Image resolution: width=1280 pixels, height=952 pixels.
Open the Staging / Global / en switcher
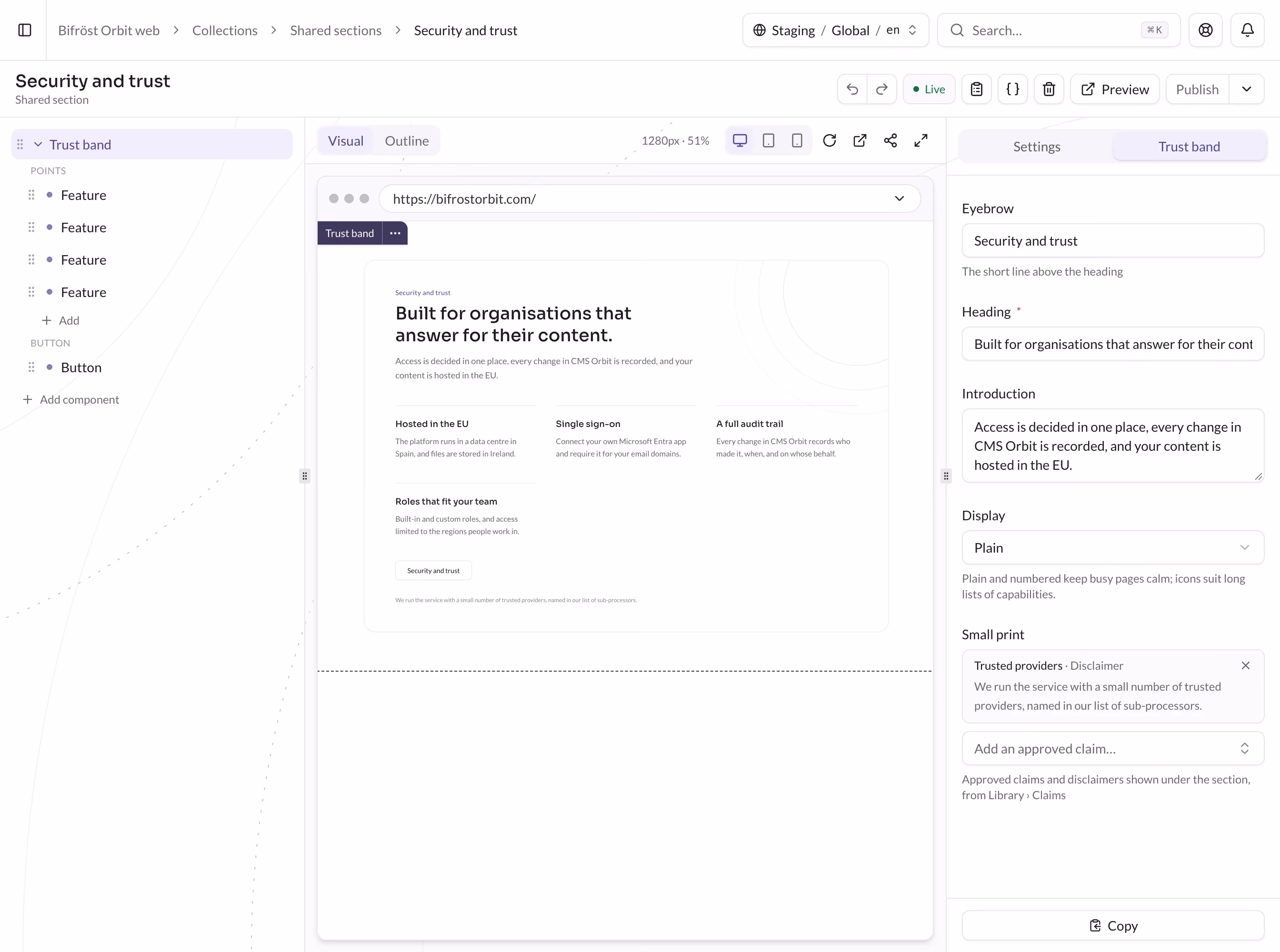835,30
